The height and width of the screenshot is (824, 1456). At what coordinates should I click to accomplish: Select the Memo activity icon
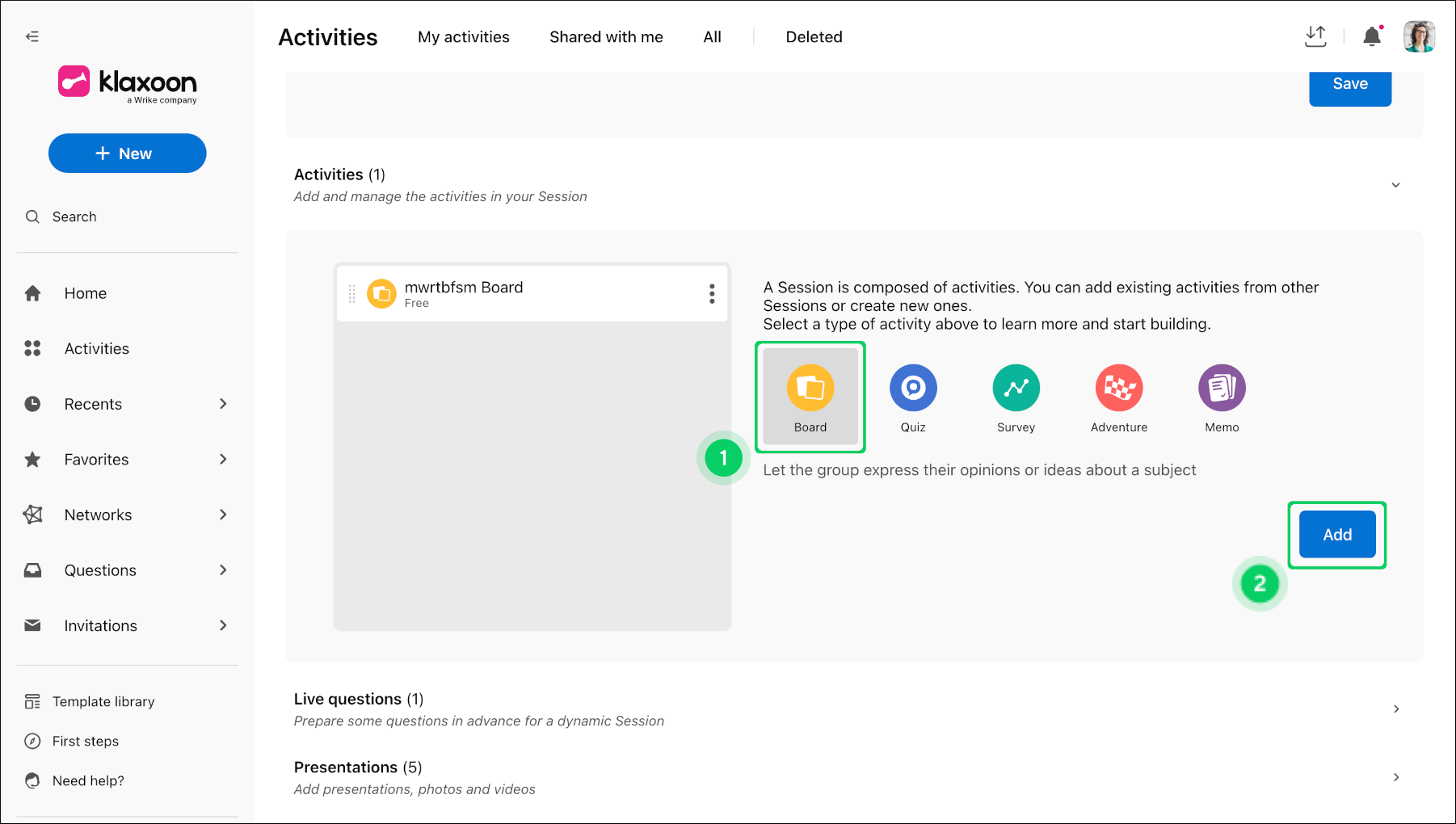[1222, 388]
